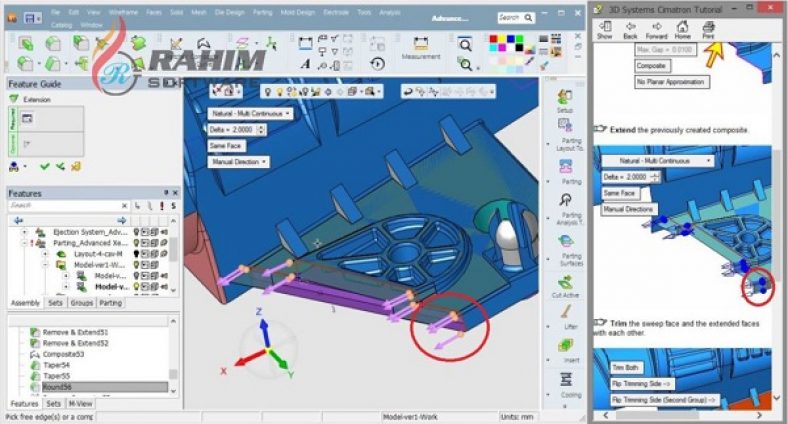Expand the Ejection System_Adv tree node
Image resolution: width=788 pixels, height=424 pixels.
(x=24, y=232)
